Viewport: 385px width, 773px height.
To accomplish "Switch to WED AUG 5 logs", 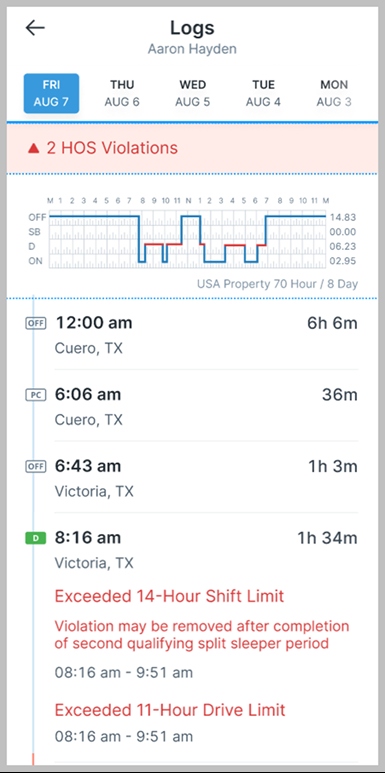I will click(192, 93).
